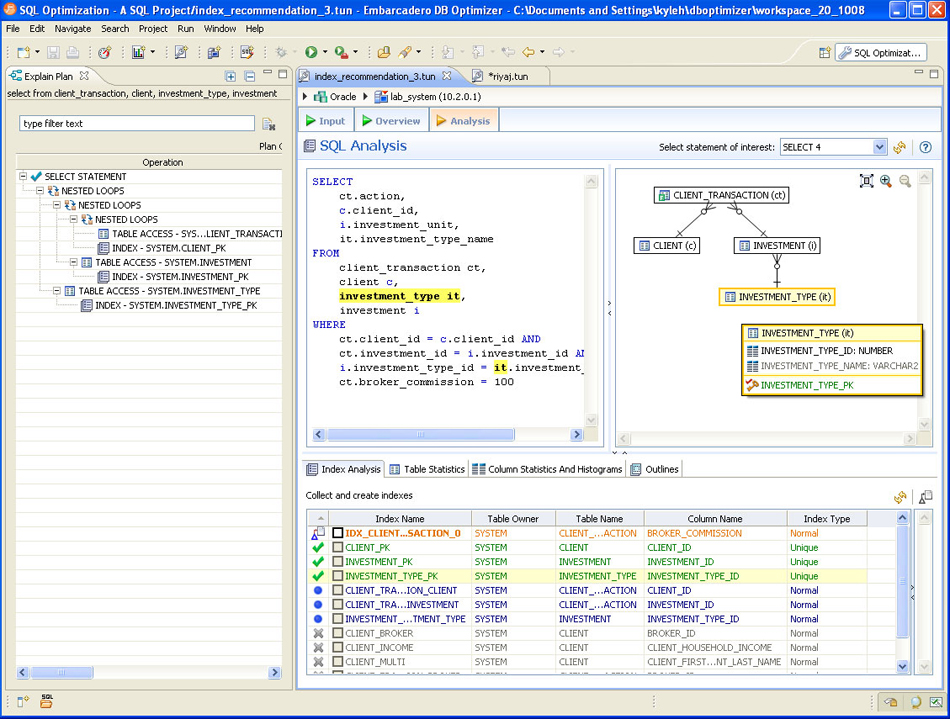Refresh the SQL Analysis statement
Viewport: 950px width, 719px height.
tap(900, 147)
